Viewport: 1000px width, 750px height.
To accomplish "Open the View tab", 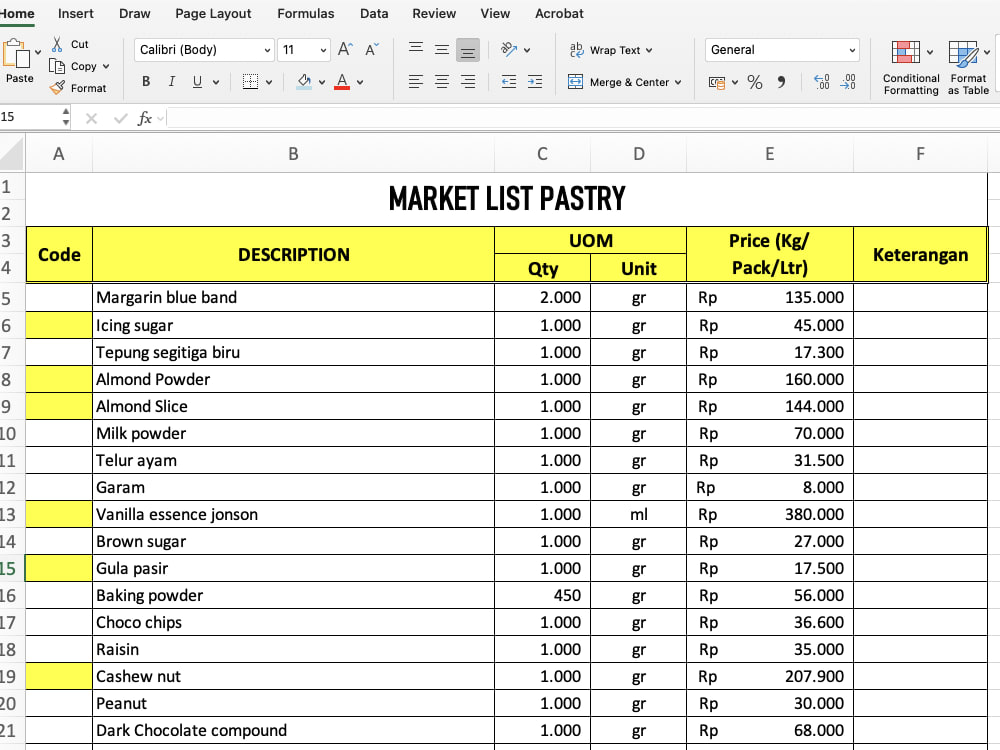I will [x=495, y=13].
